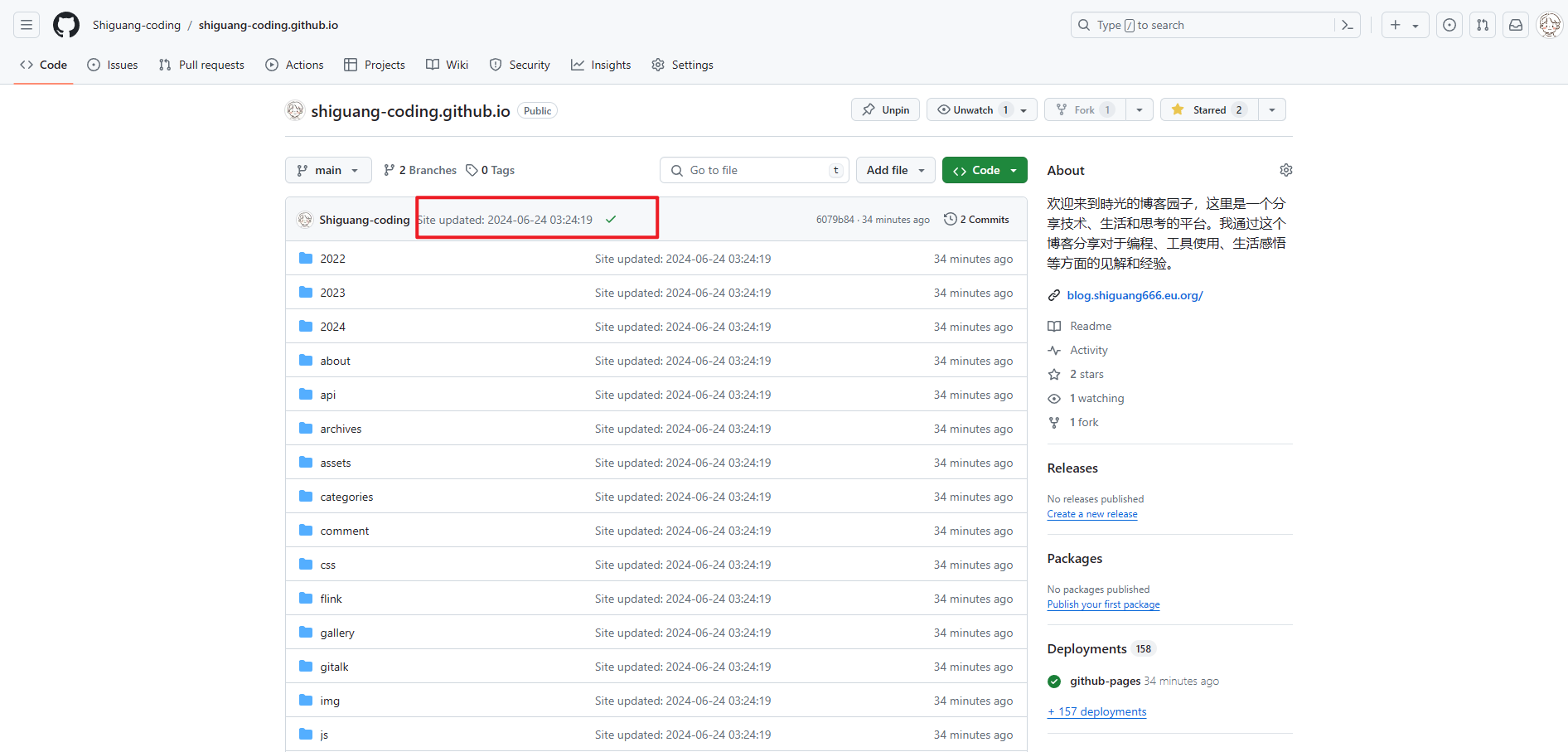Edit repository details gear icon in About
1568x752 pixels.
[x=1285, y=170]
